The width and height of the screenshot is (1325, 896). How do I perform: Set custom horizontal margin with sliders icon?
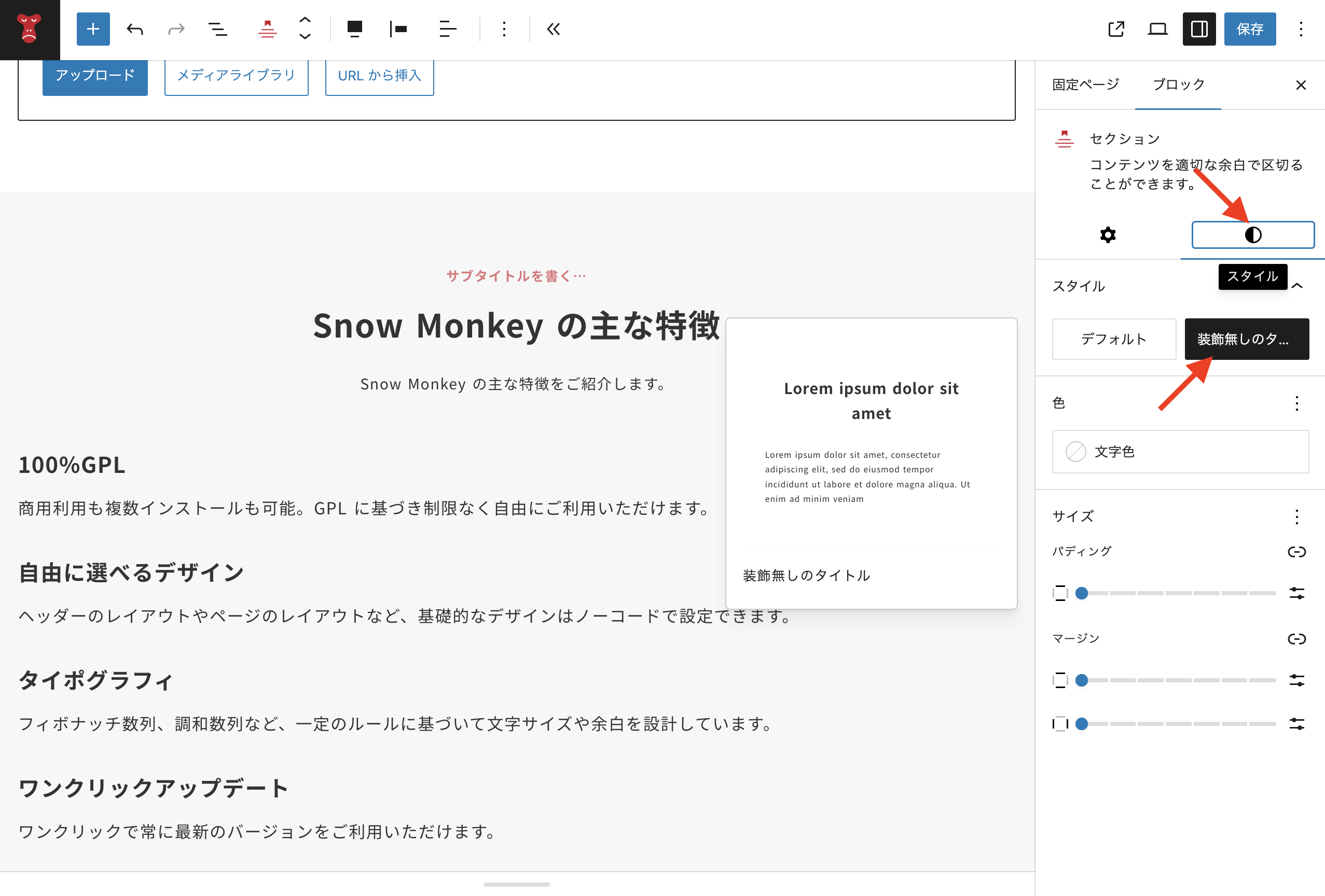tap(1296, 724)
